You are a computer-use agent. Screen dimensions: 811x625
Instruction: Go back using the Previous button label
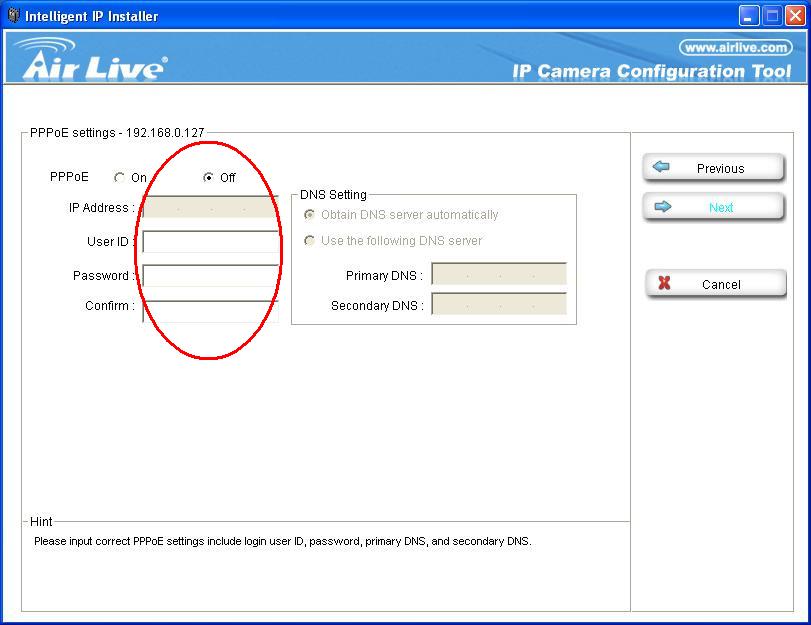[x=720, y=169]
